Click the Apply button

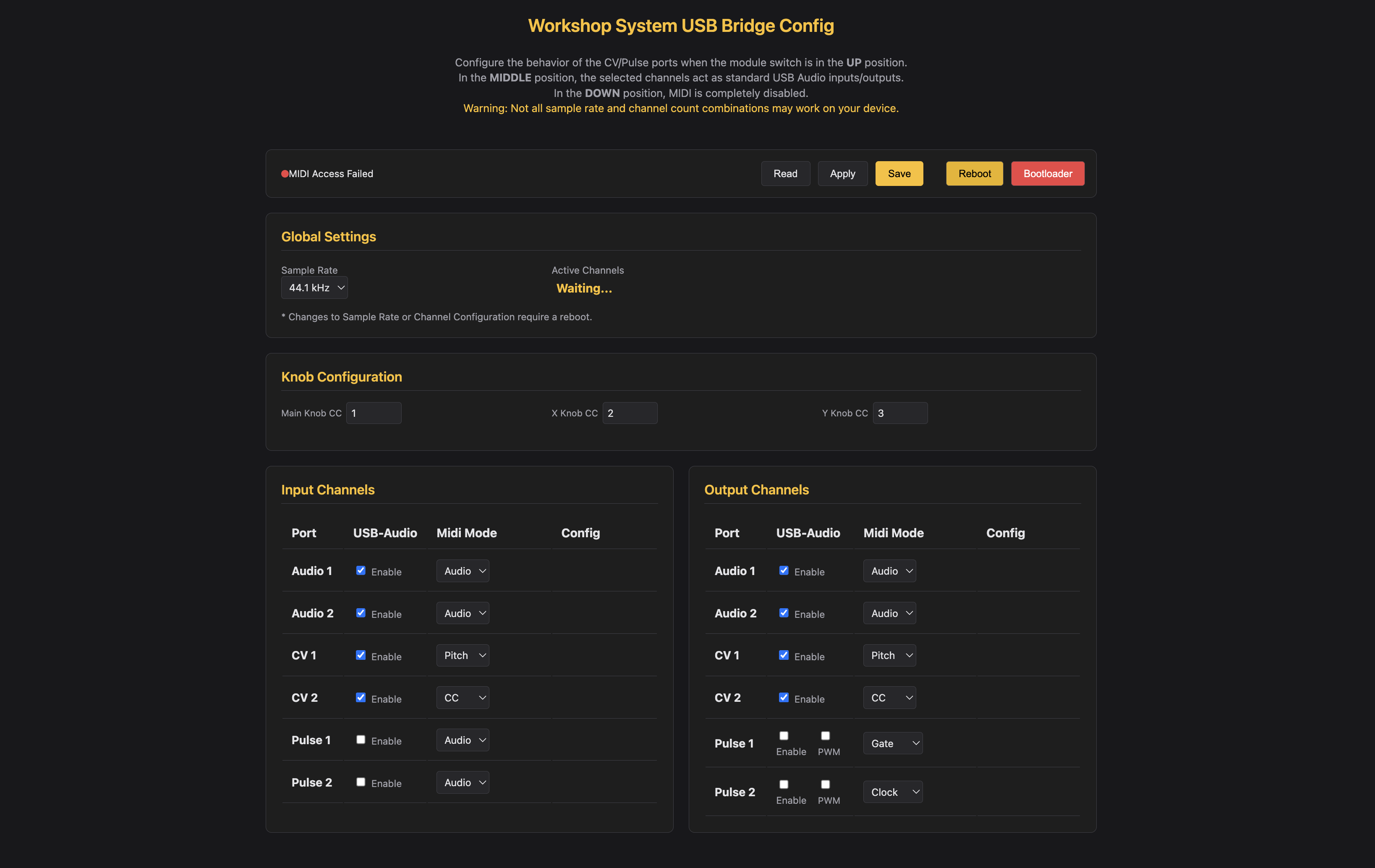[x=842, y=174]
